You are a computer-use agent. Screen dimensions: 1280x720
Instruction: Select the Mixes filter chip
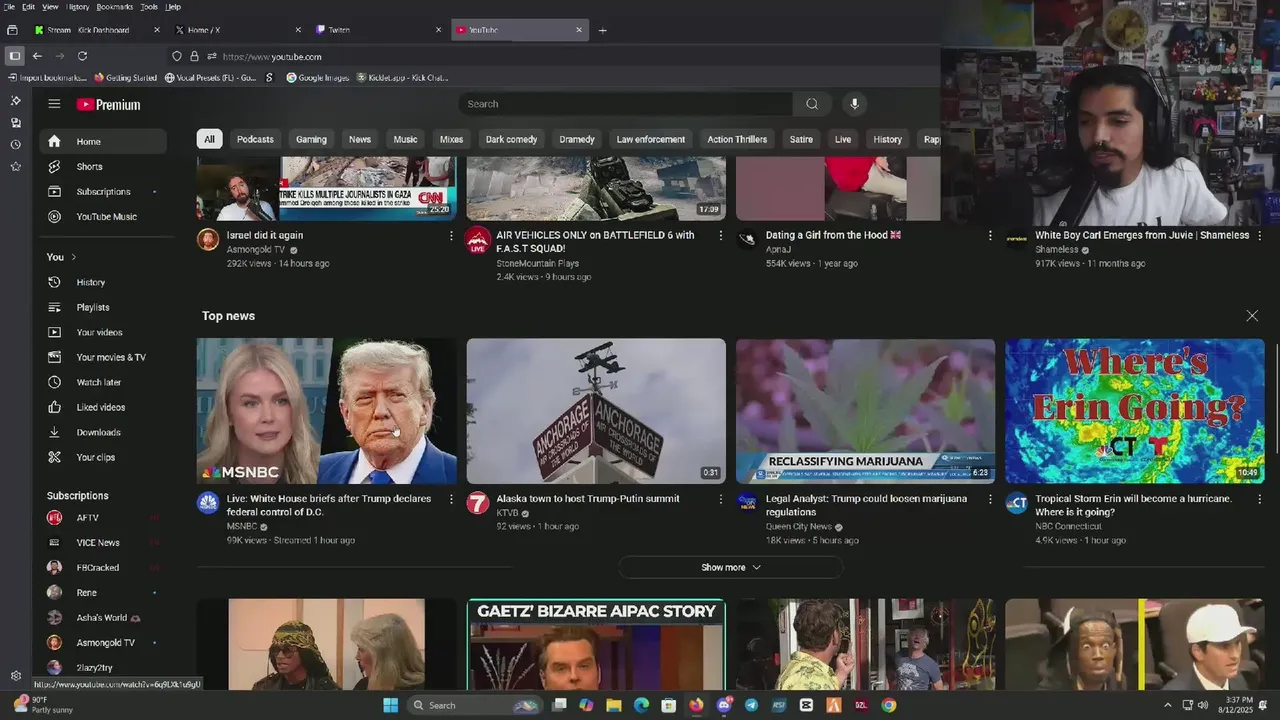point(451,139)
